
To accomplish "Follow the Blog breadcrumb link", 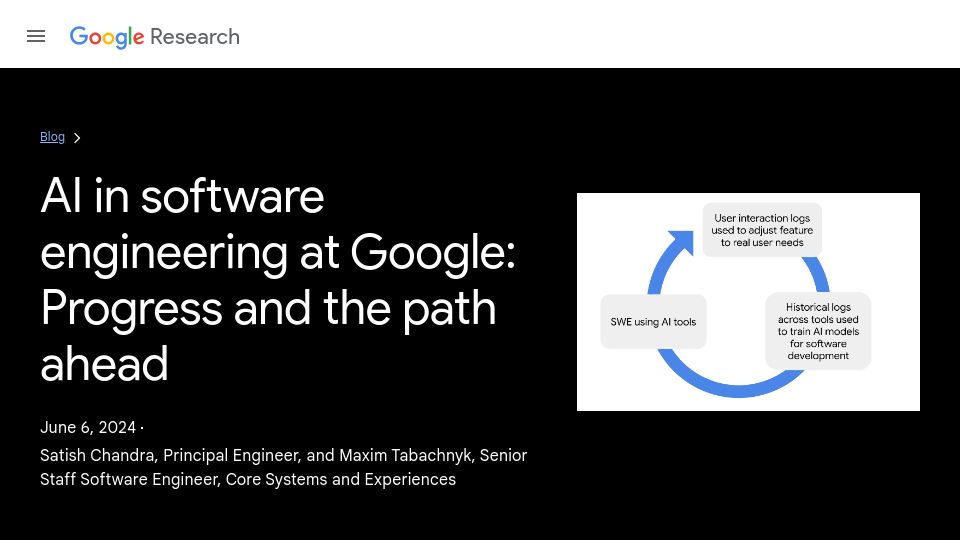I will 52,137.
